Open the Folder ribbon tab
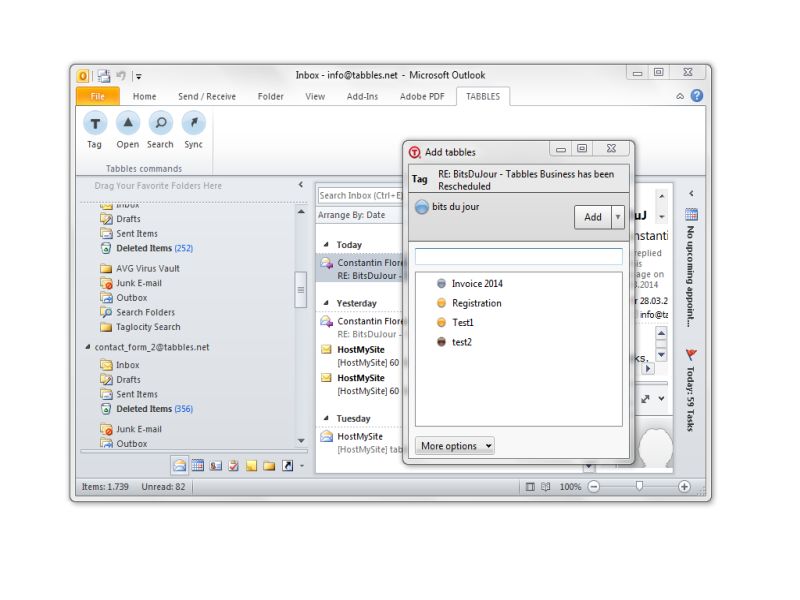 click(x=270, y=96)
